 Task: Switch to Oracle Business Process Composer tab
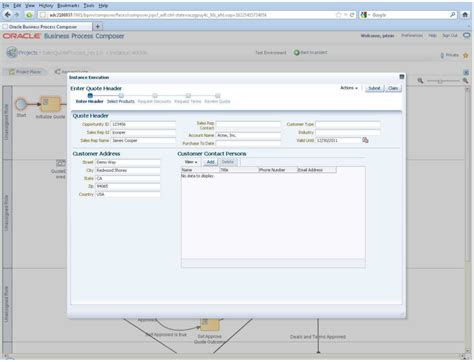46,26
